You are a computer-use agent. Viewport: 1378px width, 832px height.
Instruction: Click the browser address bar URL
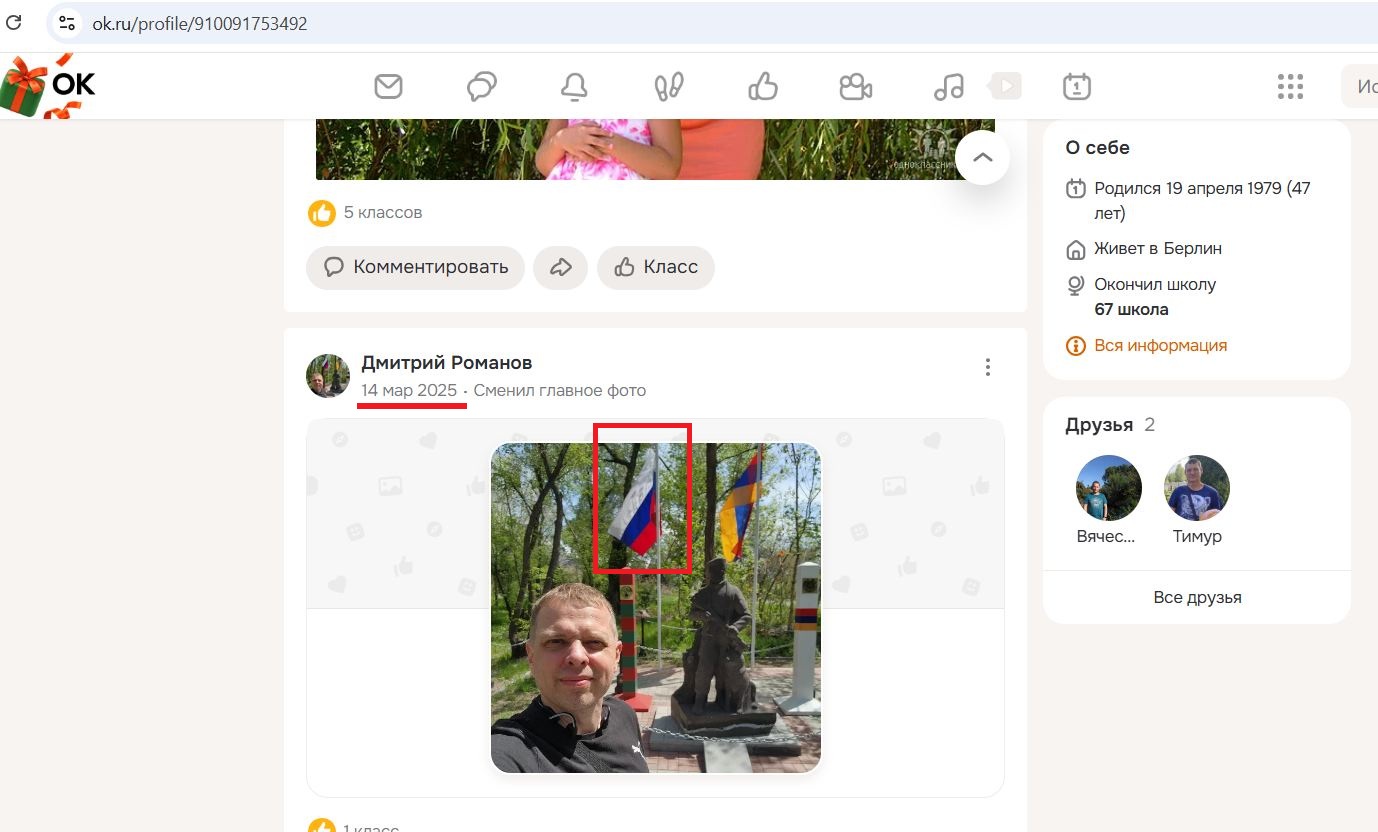click(x=200, y=23)
